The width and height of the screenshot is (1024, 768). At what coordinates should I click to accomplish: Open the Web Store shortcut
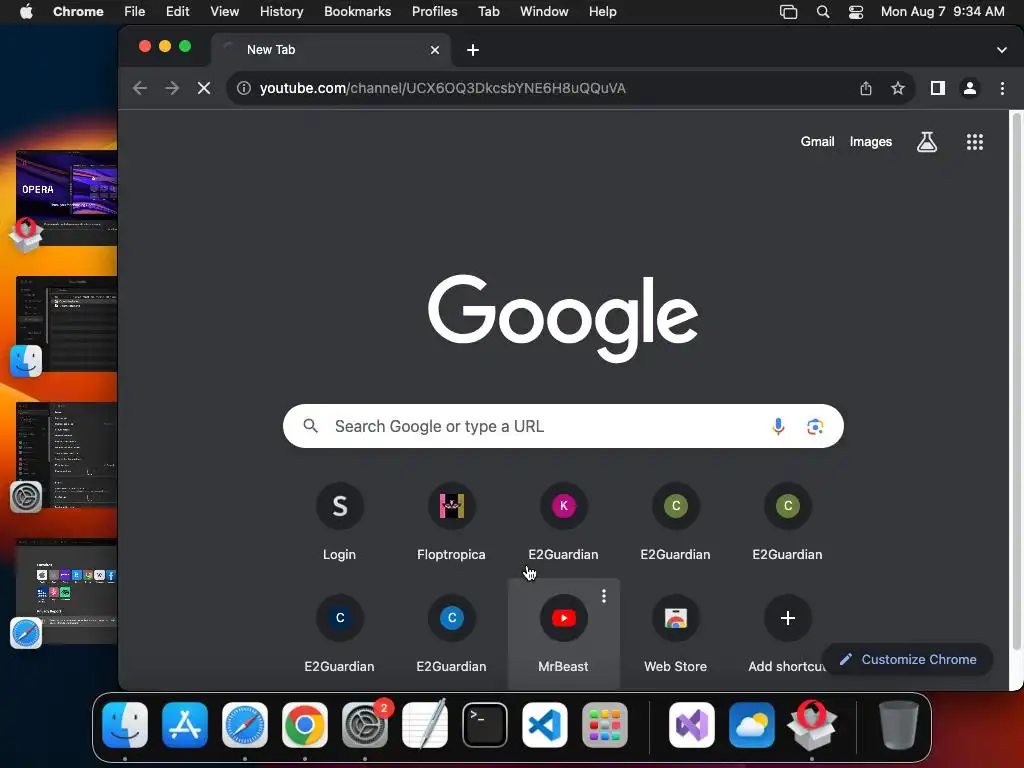point(676,633)
